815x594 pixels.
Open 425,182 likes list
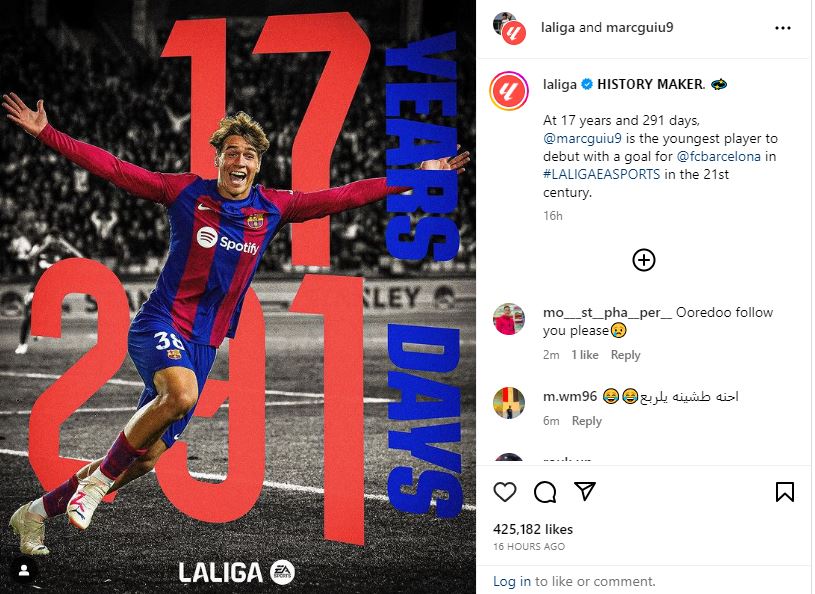[533, 529]
